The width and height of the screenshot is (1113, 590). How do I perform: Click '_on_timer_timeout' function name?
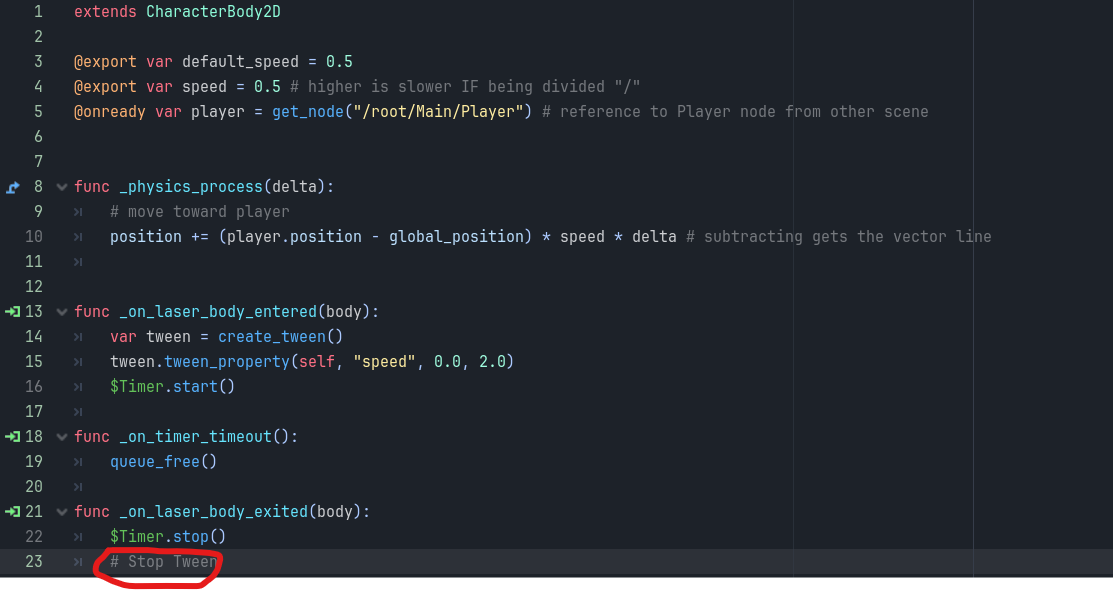(195, 437)
